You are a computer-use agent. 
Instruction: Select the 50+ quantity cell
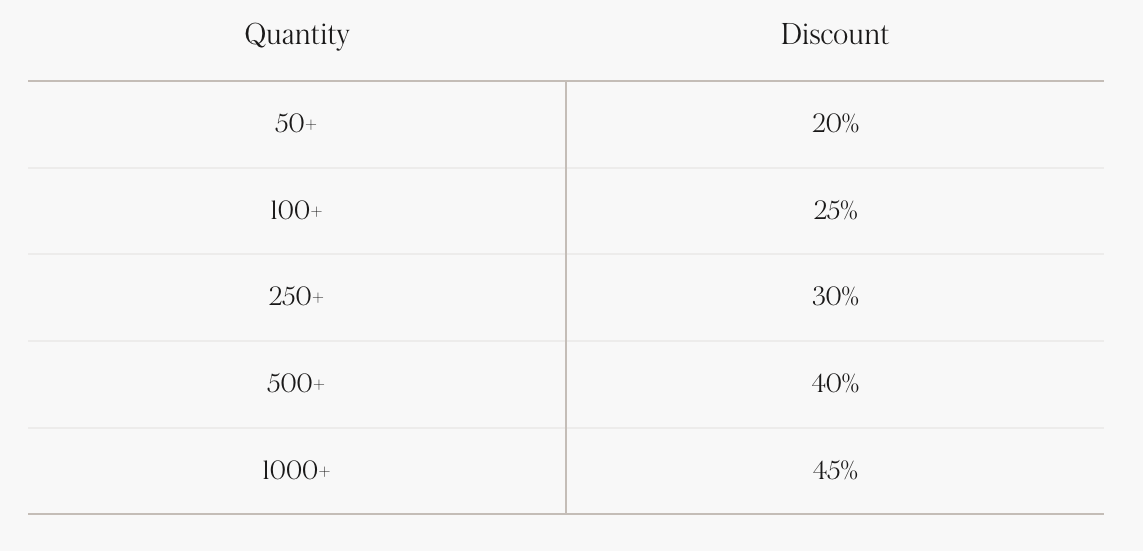[296, 124]
